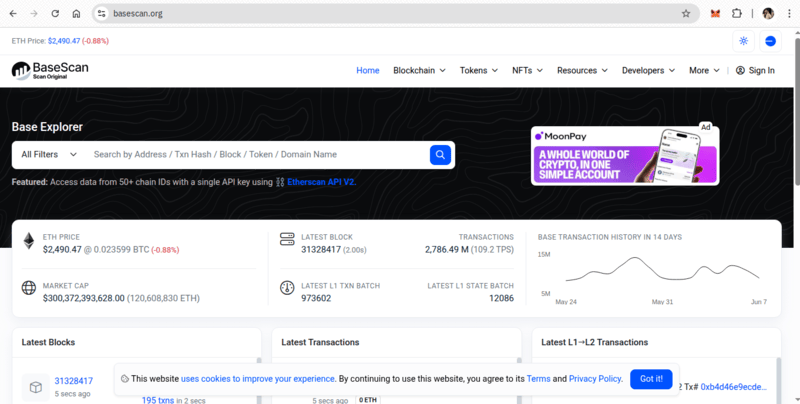Open the All Filters dropdown
This screenshot has height=404, width=800.
tap(49, 155)
